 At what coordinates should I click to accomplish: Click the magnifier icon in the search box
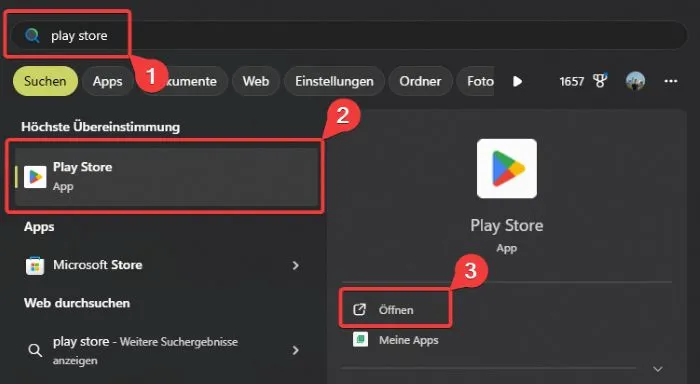pyautogui.click(x=32, y=35)
